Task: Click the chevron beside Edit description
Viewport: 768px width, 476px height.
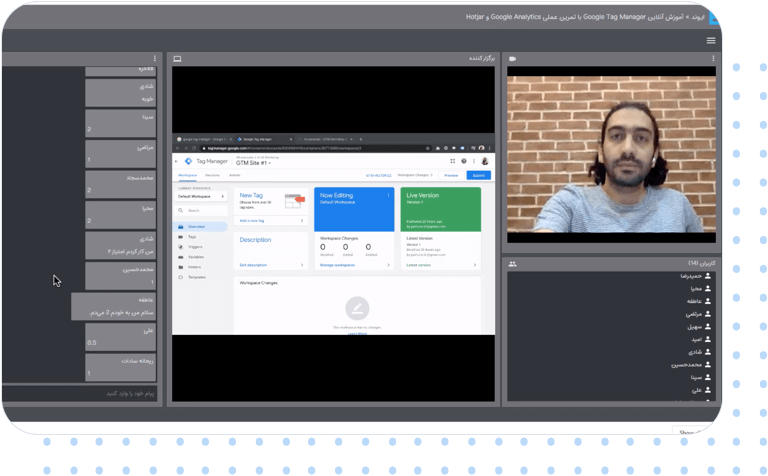Action: (302, 265)
